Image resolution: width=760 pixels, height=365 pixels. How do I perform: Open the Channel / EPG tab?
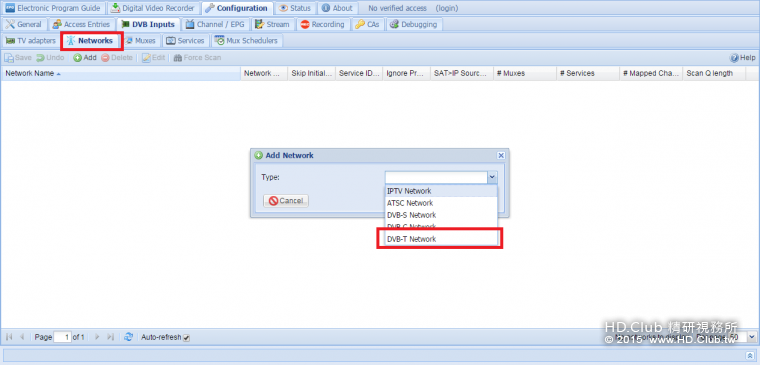[215, 24]
